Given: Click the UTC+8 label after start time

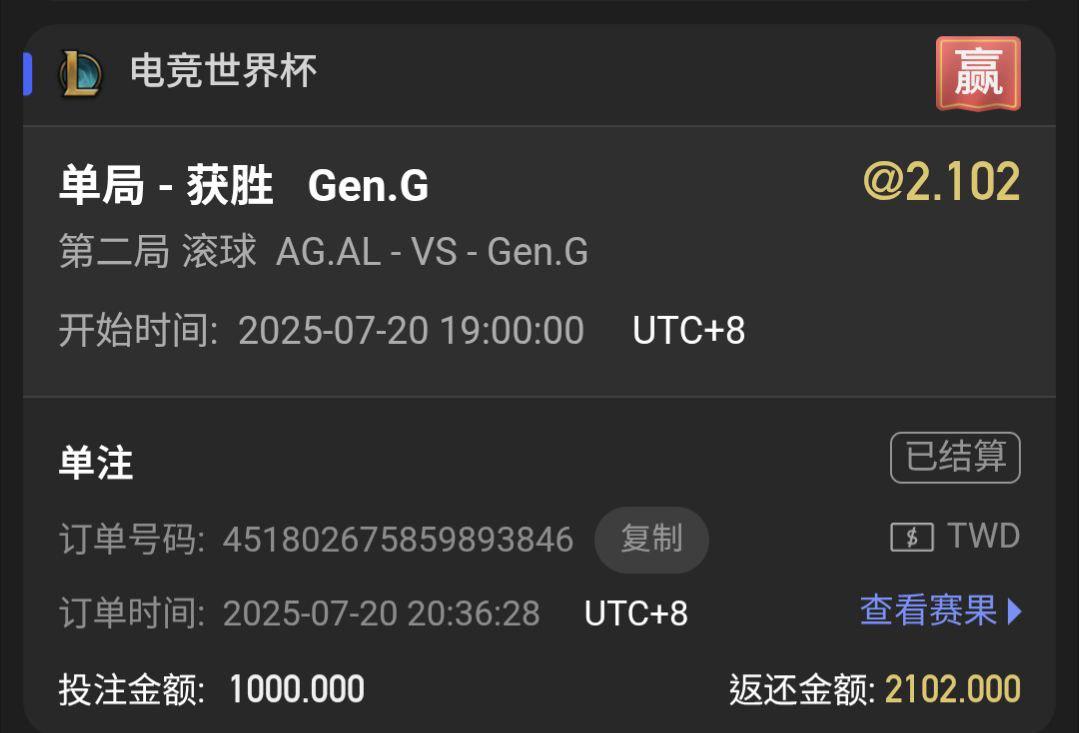Looking at the screenshot, I should [689, 330].
